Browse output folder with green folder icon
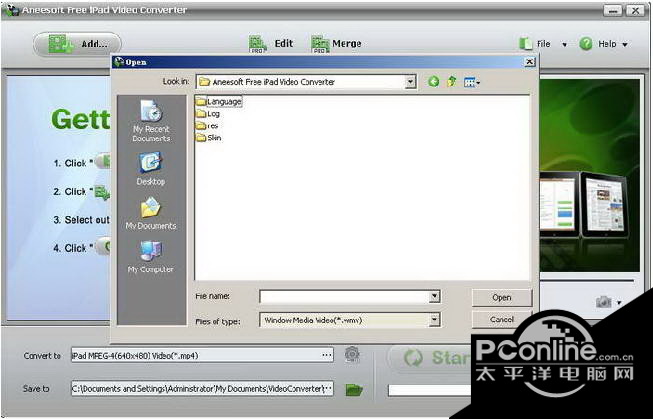The height and width of the screenshot is (419, 653). pos(354,389)
